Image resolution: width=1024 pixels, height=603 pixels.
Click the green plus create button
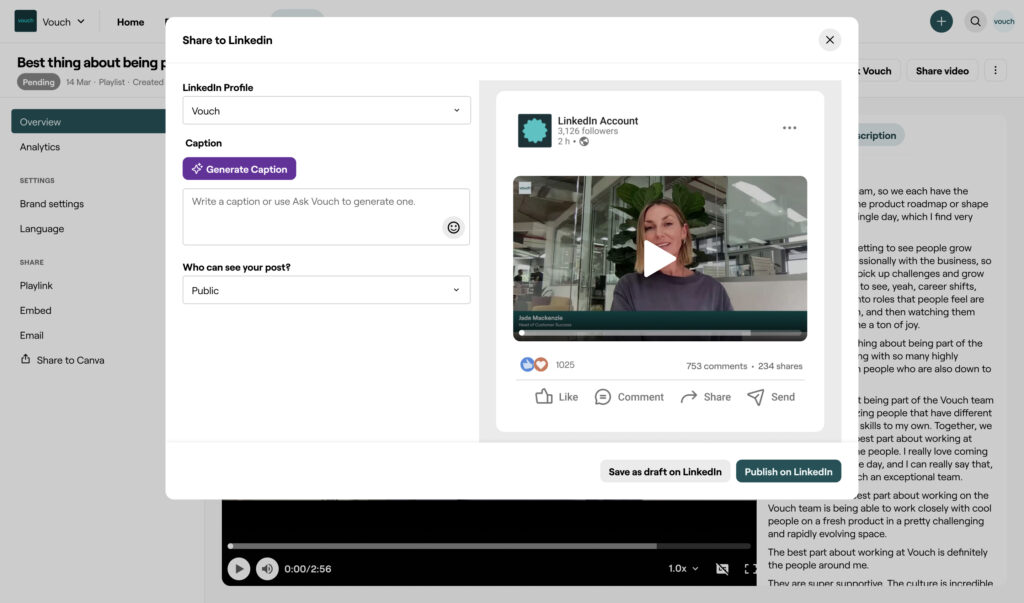point(941,22)
